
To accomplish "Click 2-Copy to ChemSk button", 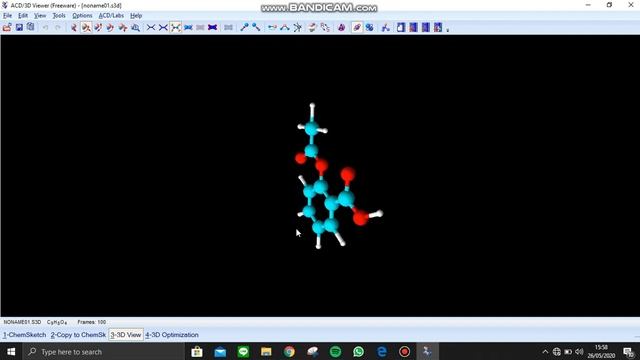I will 78,335.
